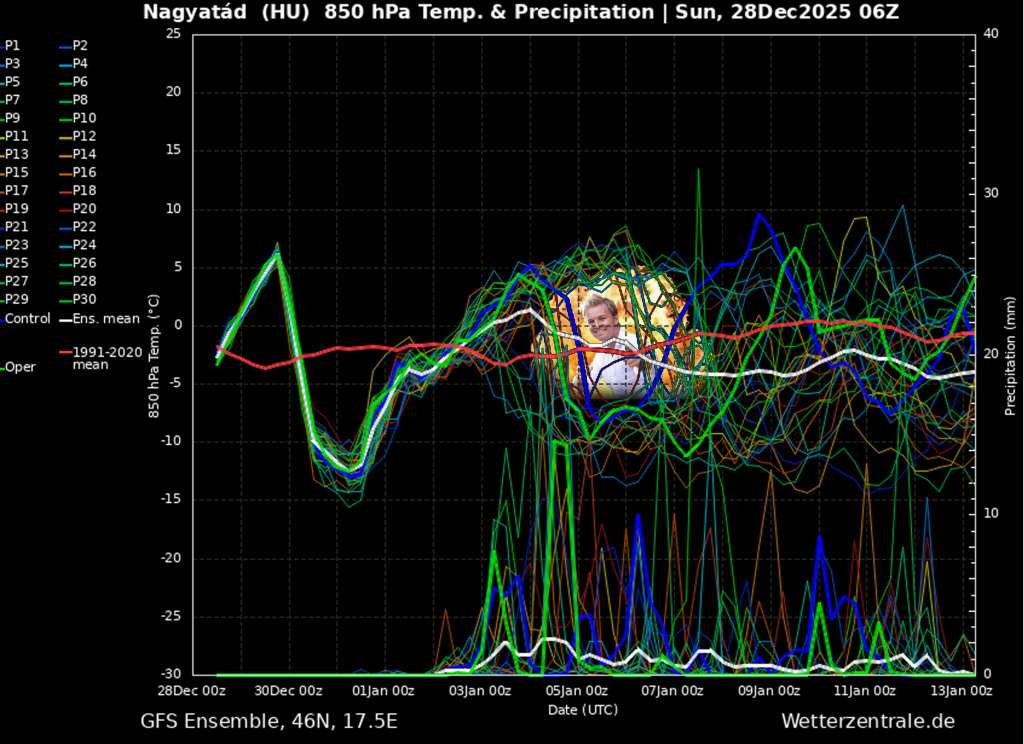Click the Control legend label

[27, 319]
